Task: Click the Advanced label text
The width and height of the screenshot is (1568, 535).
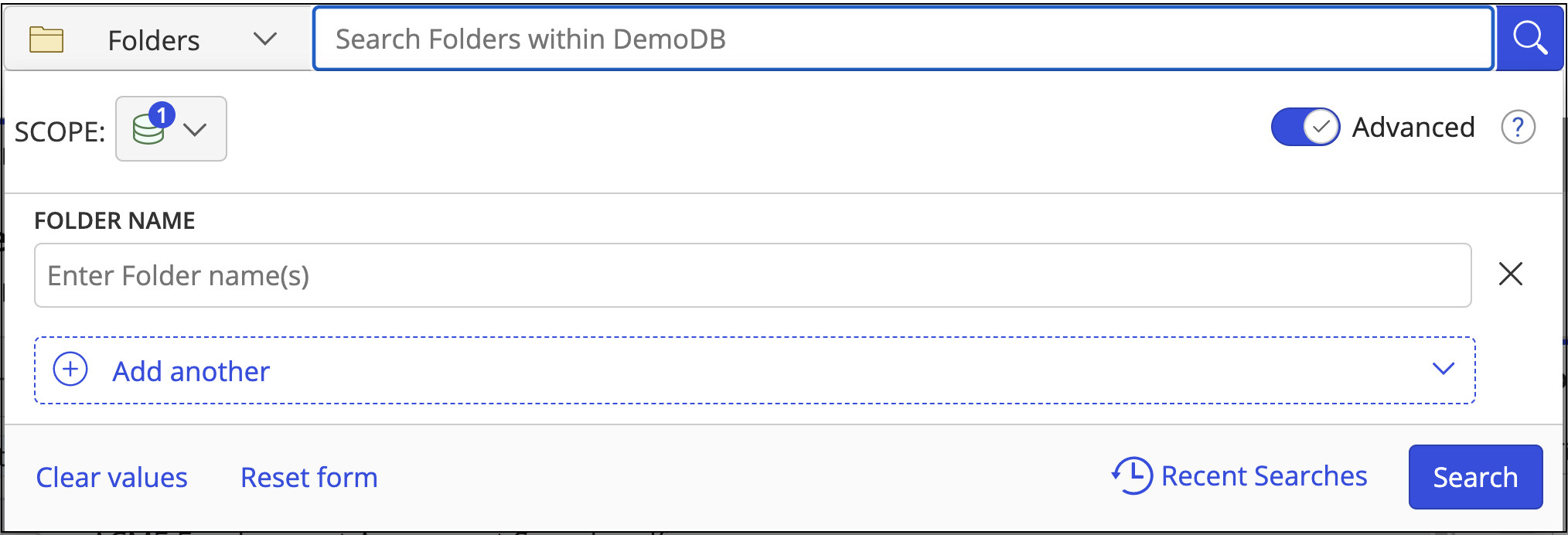Action: 1413,128
